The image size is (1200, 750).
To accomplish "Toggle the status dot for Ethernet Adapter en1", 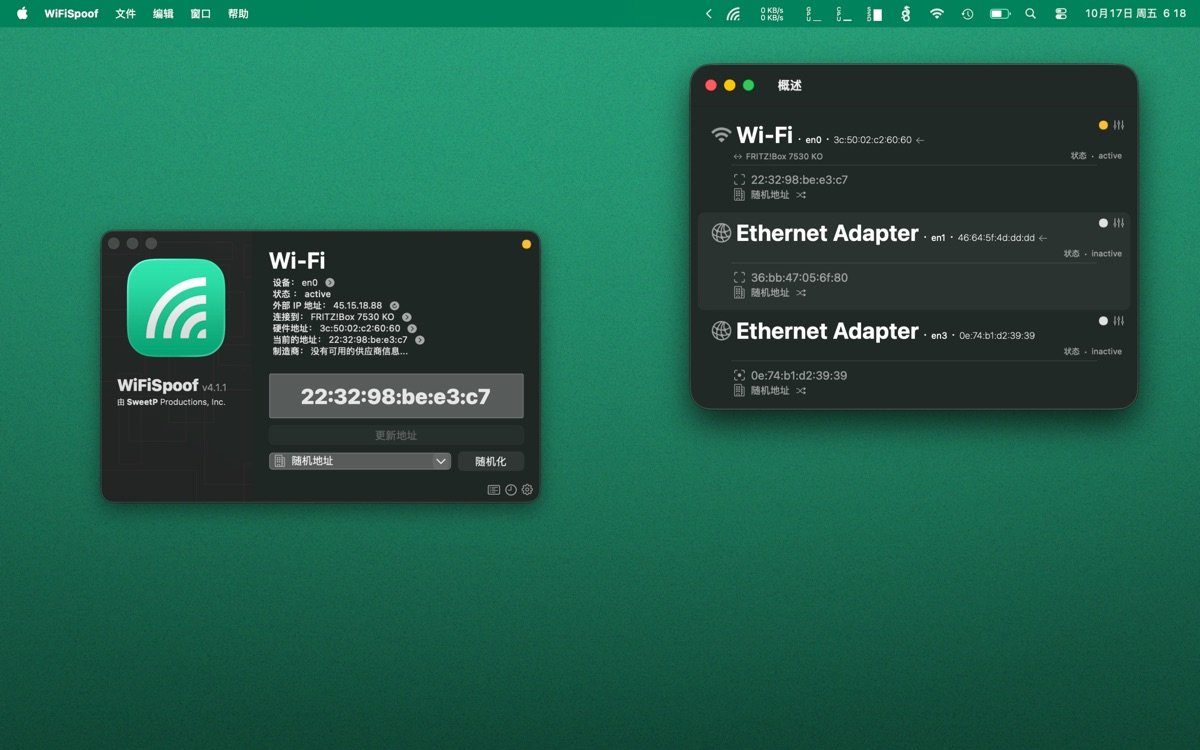I will [1101, 223].
